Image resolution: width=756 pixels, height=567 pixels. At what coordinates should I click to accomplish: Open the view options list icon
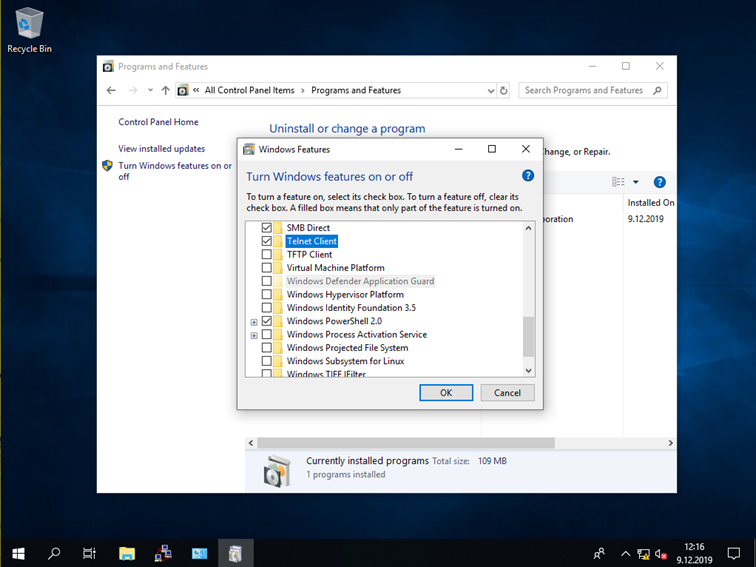tap(618, 182)
